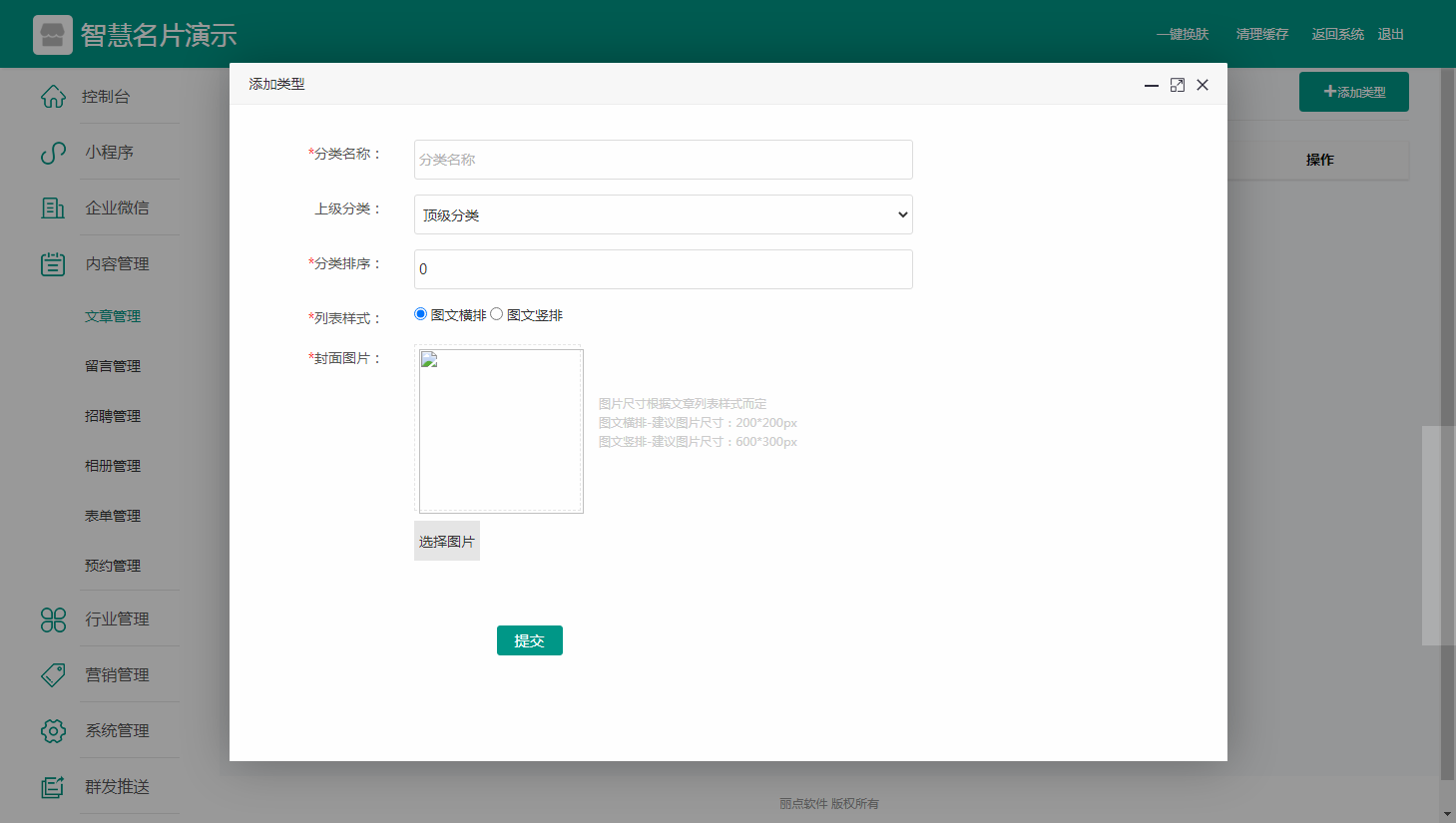Click the 内容管理 calendar icon
This screenshot has width=1456, height=823.
[x=53, y=263]
